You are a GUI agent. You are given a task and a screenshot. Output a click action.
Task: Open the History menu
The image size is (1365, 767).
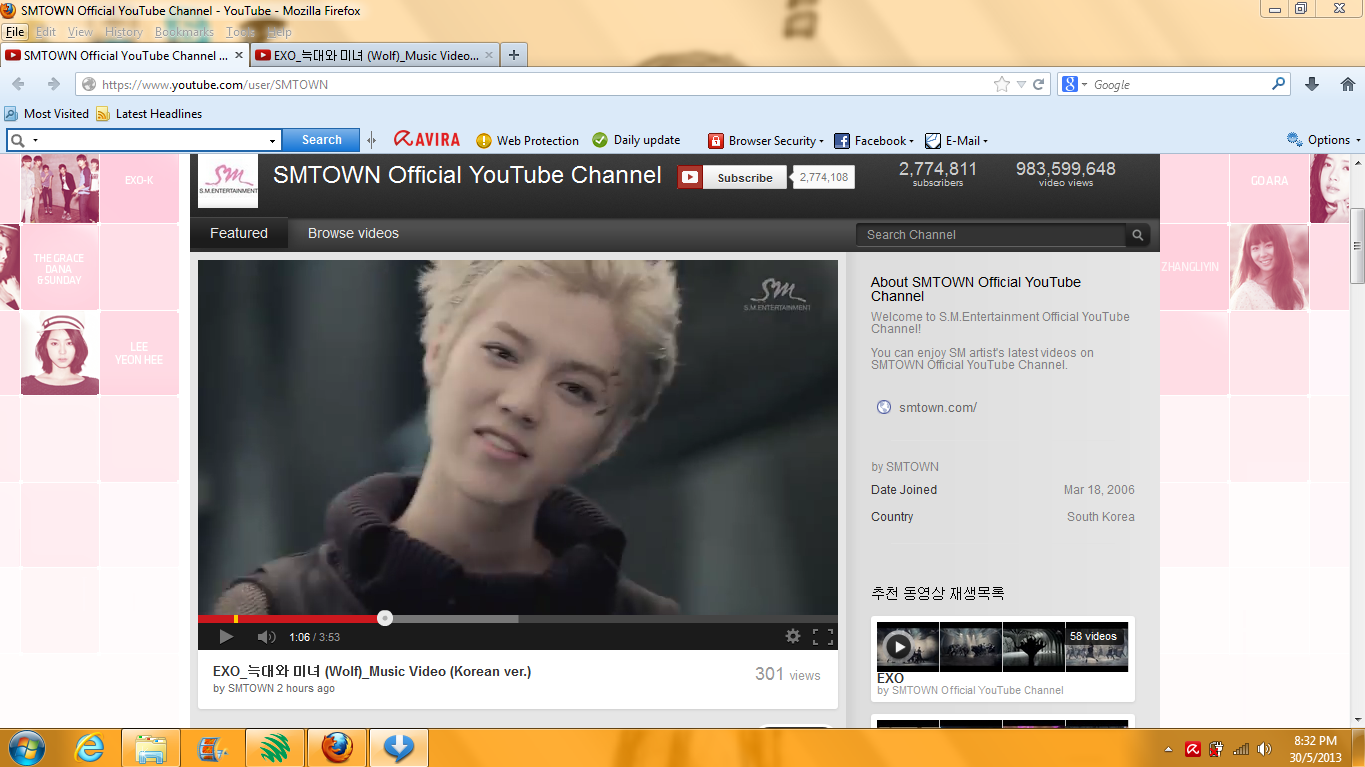(124, 32)
